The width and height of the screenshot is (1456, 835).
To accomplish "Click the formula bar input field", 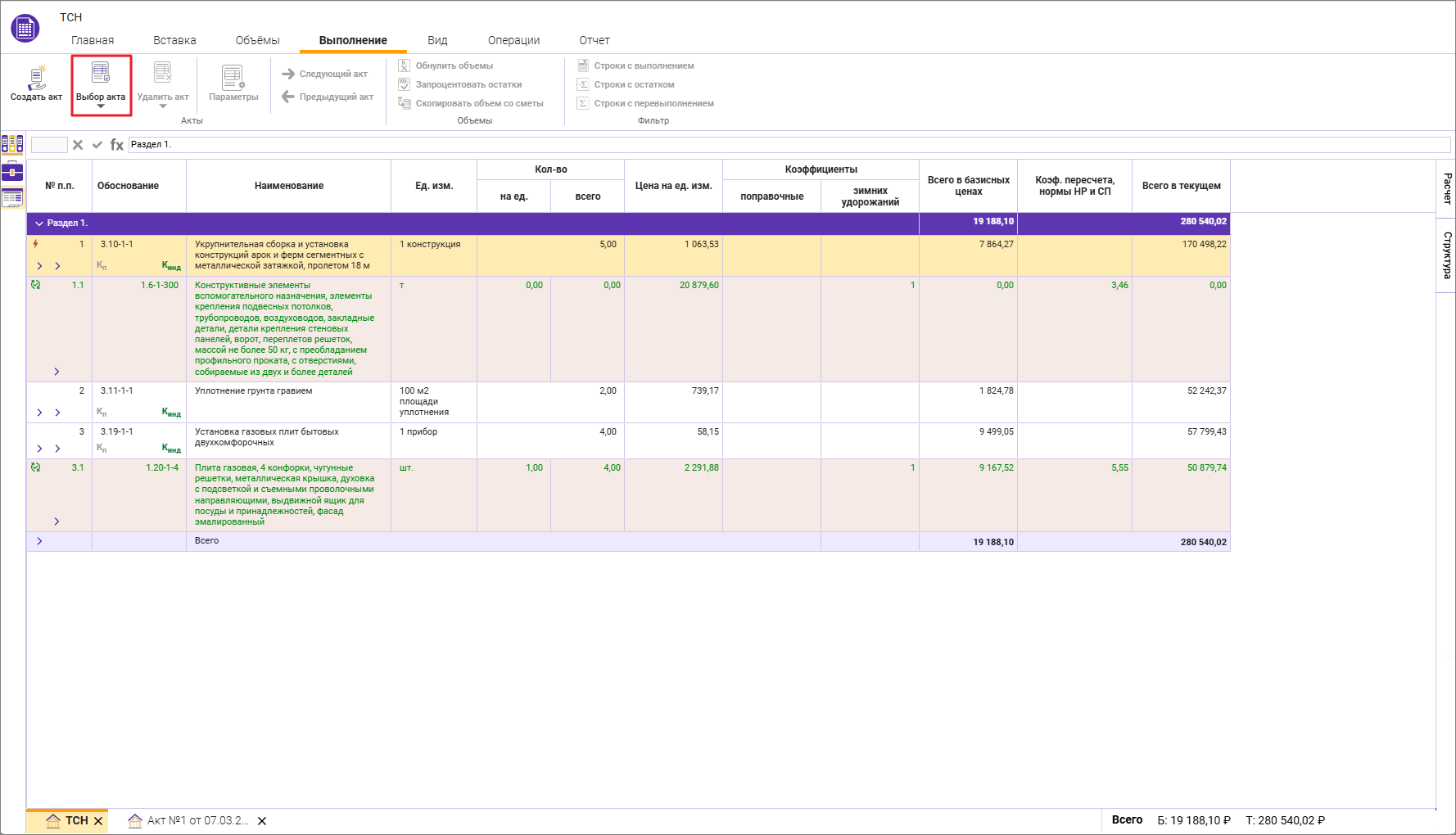I will (x=786, y=145).
